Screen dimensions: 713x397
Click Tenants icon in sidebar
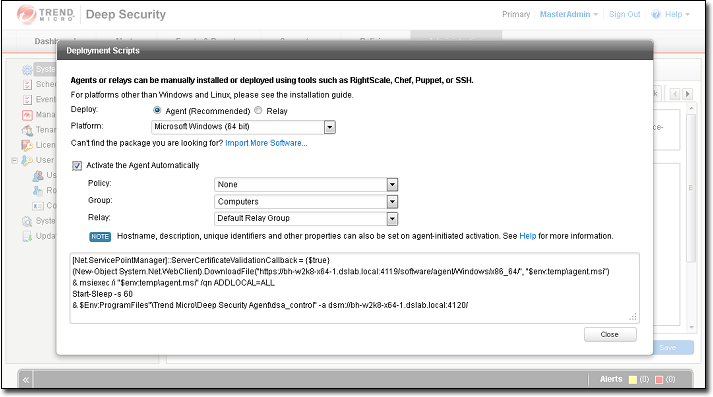click(27, 130)
